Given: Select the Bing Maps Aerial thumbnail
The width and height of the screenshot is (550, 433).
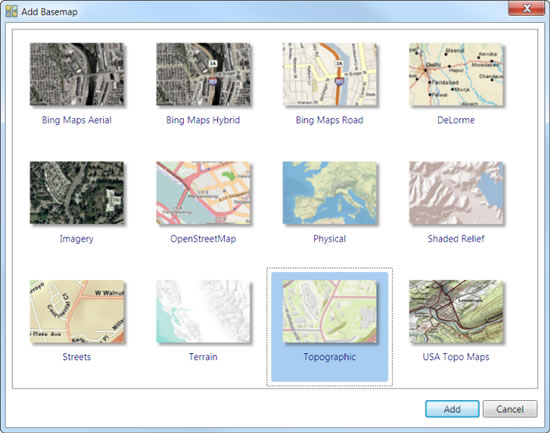Looking at the screenshot, I should pos(77,74).
